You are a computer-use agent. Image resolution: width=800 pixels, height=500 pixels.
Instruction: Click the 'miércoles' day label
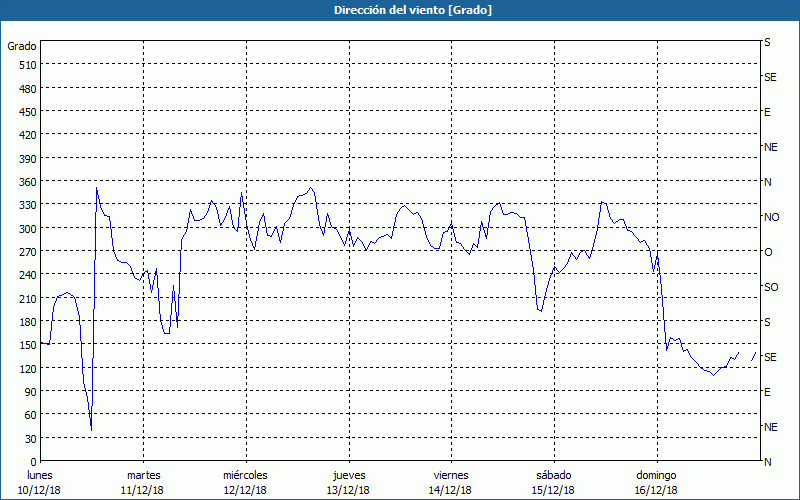pyautogui.click(x=245, y=476)
